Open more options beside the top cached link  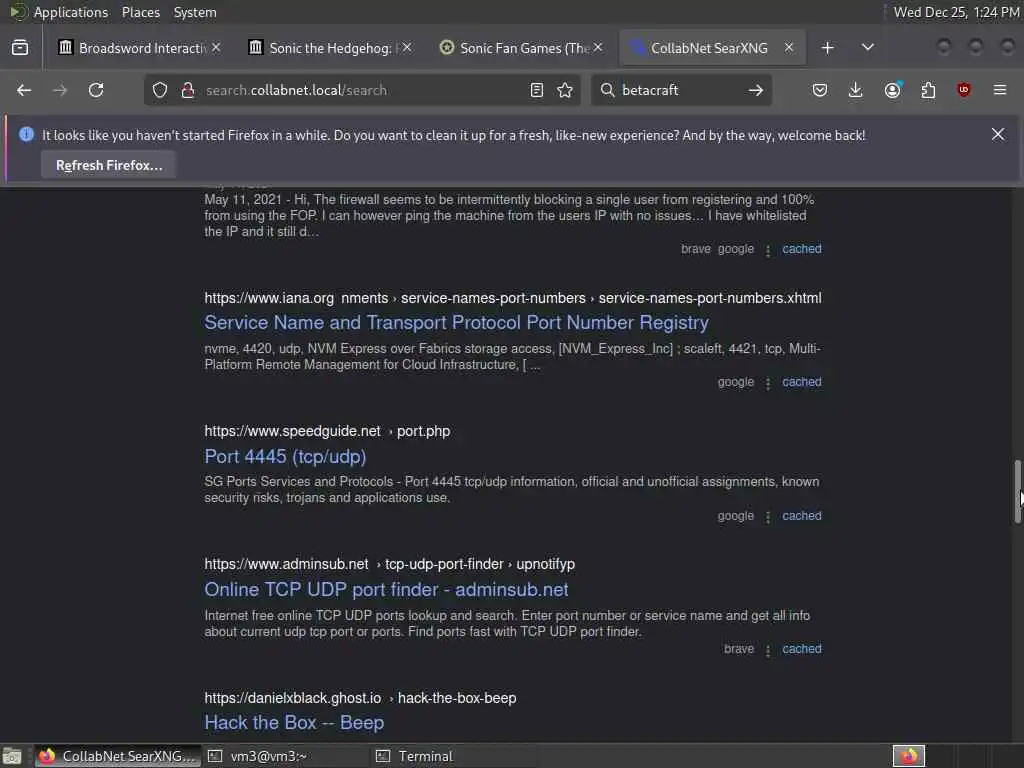(x=768, y=249)
